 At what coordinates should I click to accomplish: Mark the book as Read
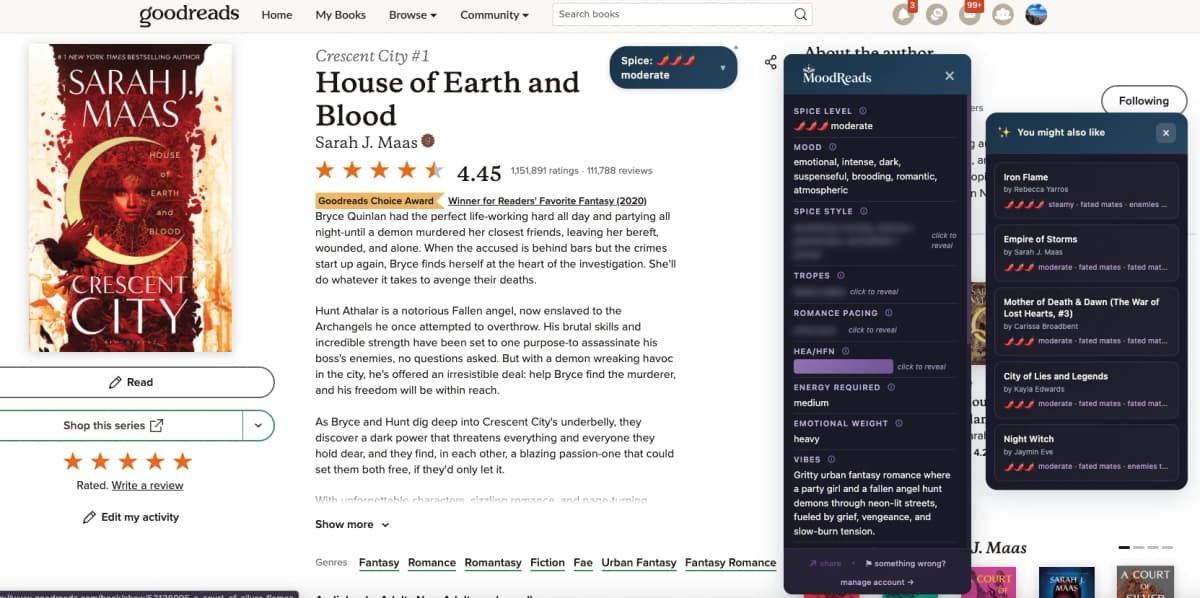click(x=138, y=382)
